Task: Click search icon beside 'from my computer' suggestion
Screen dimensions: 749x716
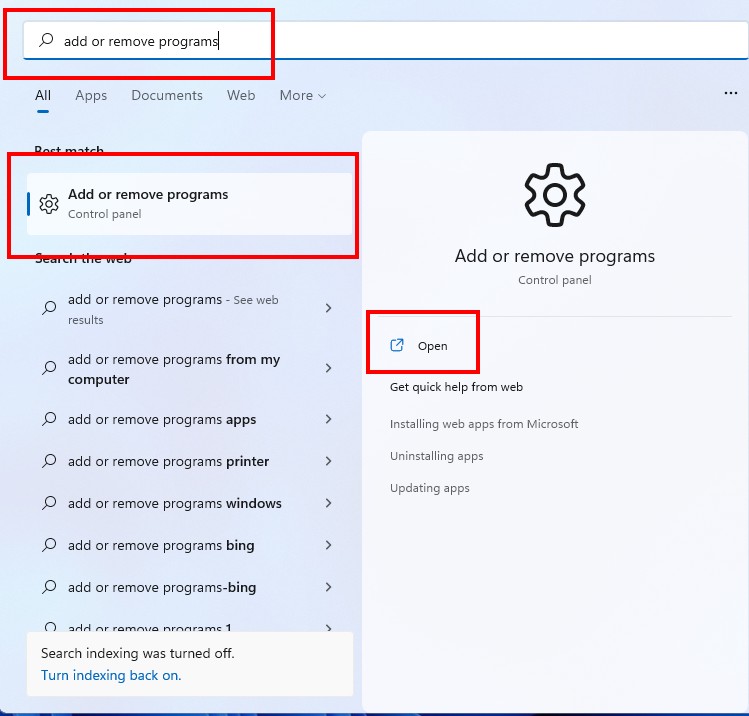Action: point(49,368)
